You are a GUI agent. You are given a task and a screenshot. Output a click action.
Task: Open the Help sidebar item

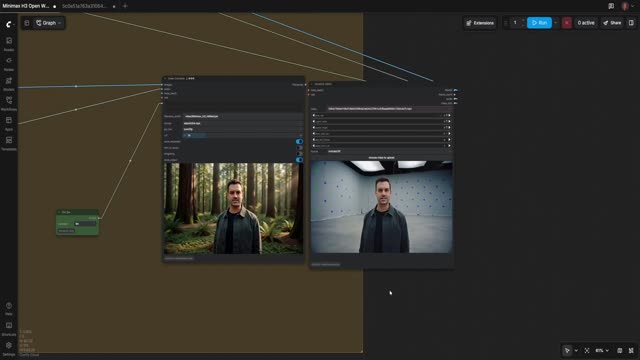click(9, 309)
